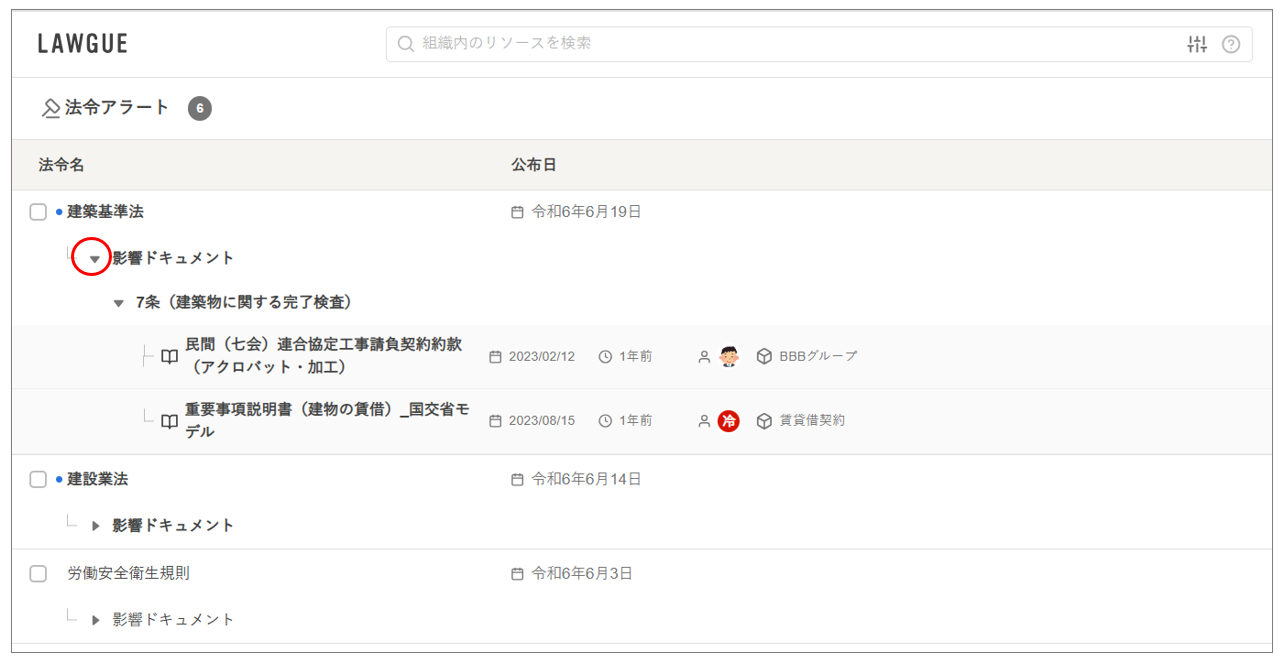Collapse 影響ドキュメント under 建築基準法
1284x661 pixels.
point(95,259)
